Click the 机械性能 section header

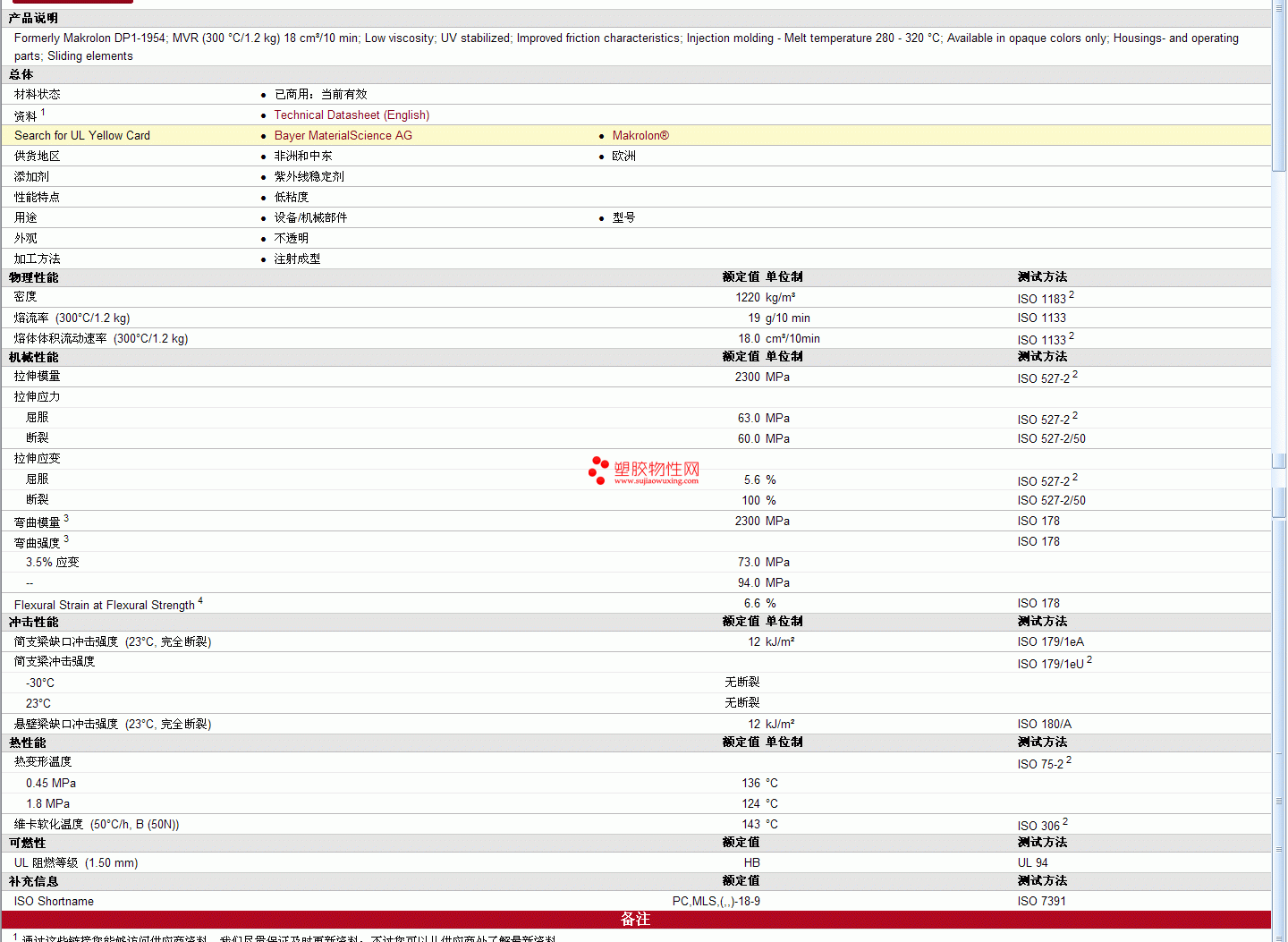coord(34,358)
